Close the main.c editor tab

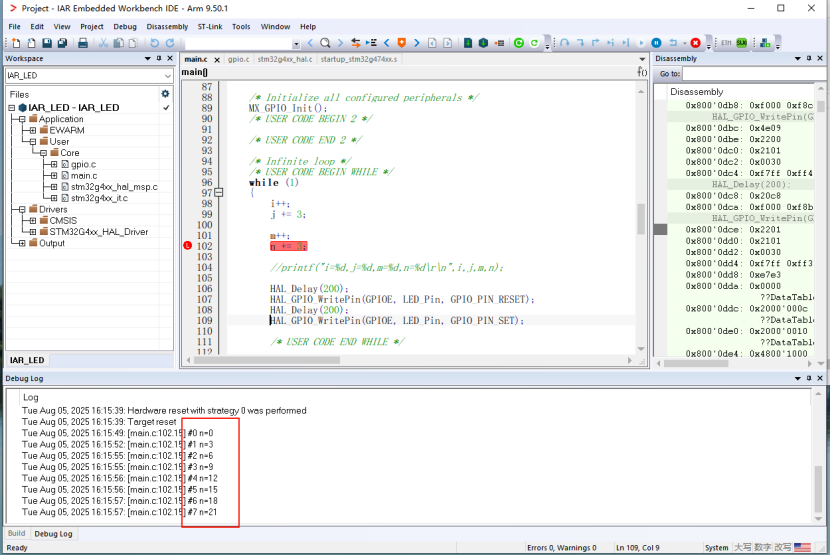coord(216,59)
